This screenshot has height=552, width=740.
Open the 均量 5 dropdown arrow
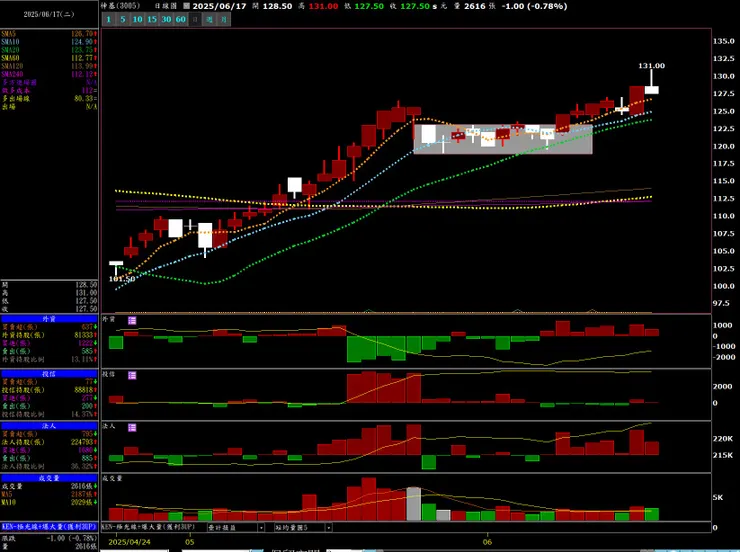point(328,527)
